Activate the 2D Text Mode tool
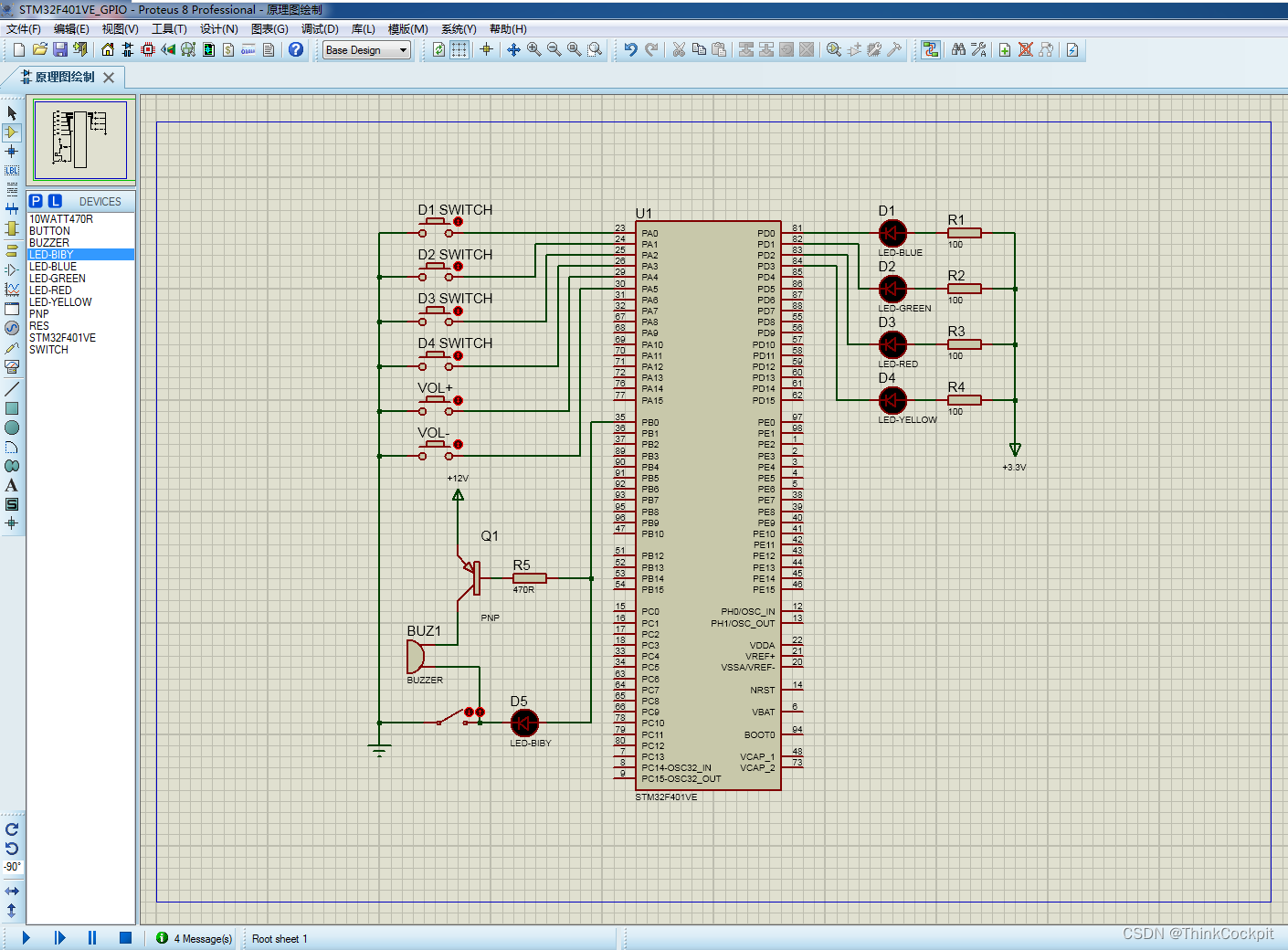The height and width of the screenshot is (950, 1288). (12, 485)
